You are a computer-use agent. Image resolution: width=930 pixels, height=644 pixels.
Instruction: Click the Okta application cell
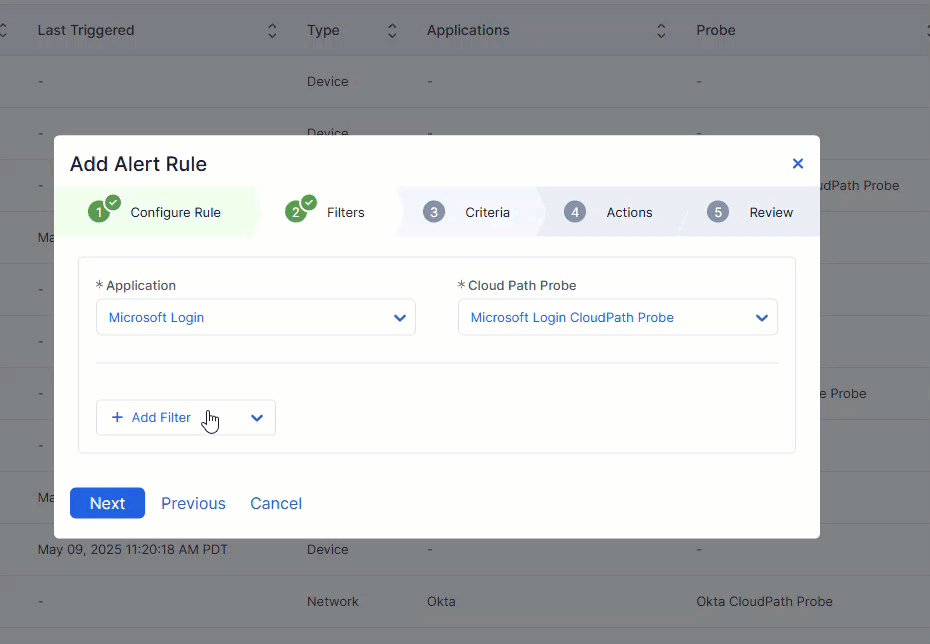pyautogui.click(x=441, y=601)
